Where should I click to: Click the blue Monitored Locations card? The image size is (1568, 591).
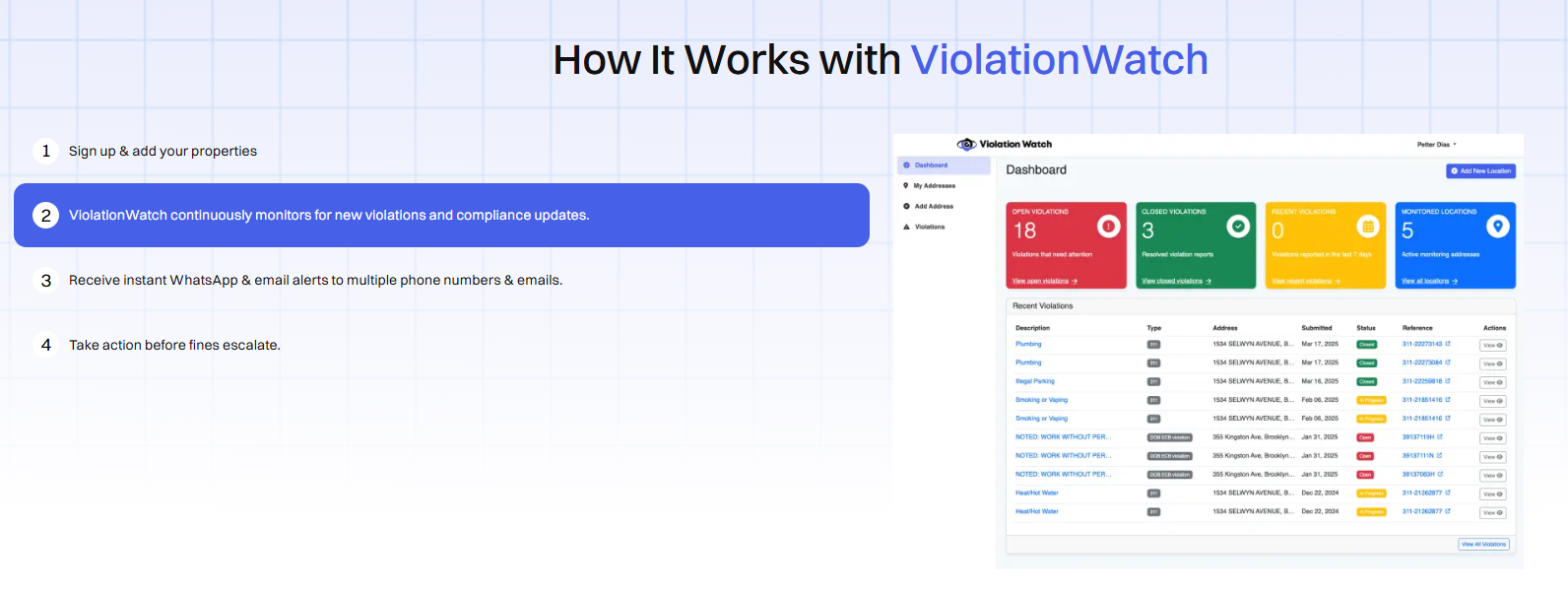(x=1456, y=245)
